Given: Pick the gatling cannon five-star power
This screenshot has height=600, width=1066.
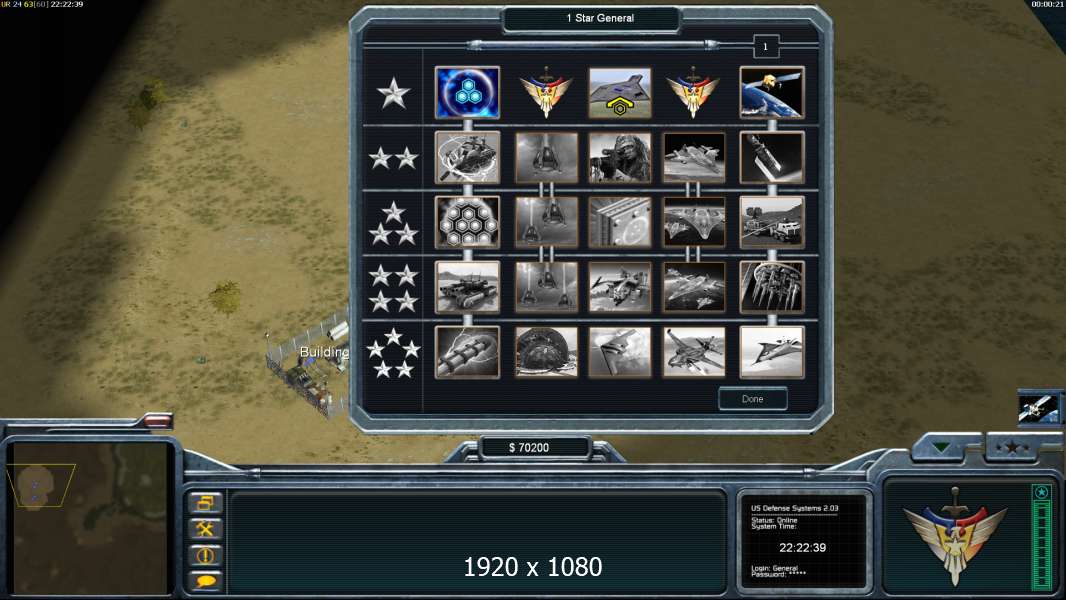Looking at the screenshot, I should 467,352.
